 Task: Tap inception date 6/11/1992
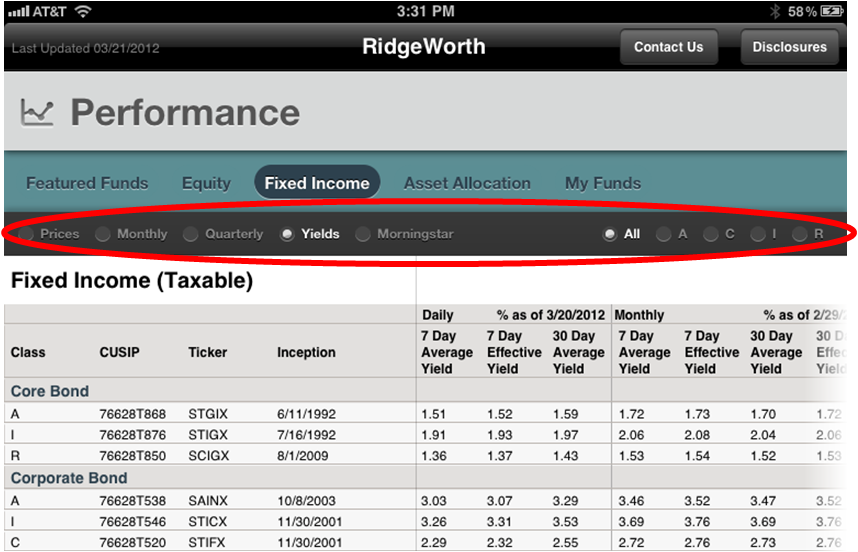(306, 414)
